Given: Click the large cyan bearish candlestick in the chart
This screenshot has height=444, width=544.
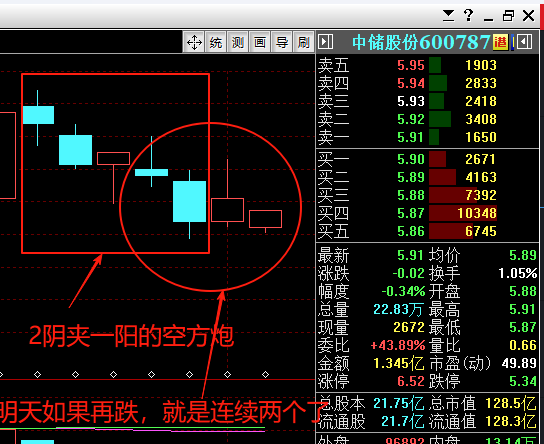Looking at the screenshot, I should [189, 201].
